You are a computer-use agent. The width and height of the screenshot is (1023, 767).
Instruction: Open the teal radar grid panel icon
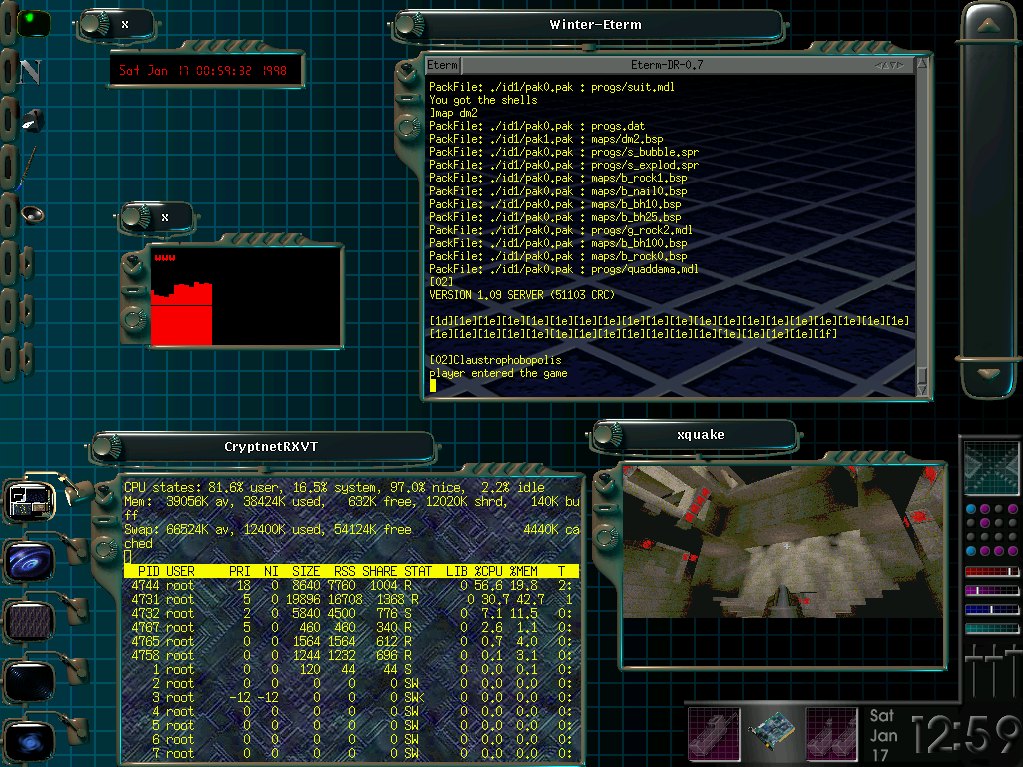point(991,467)
